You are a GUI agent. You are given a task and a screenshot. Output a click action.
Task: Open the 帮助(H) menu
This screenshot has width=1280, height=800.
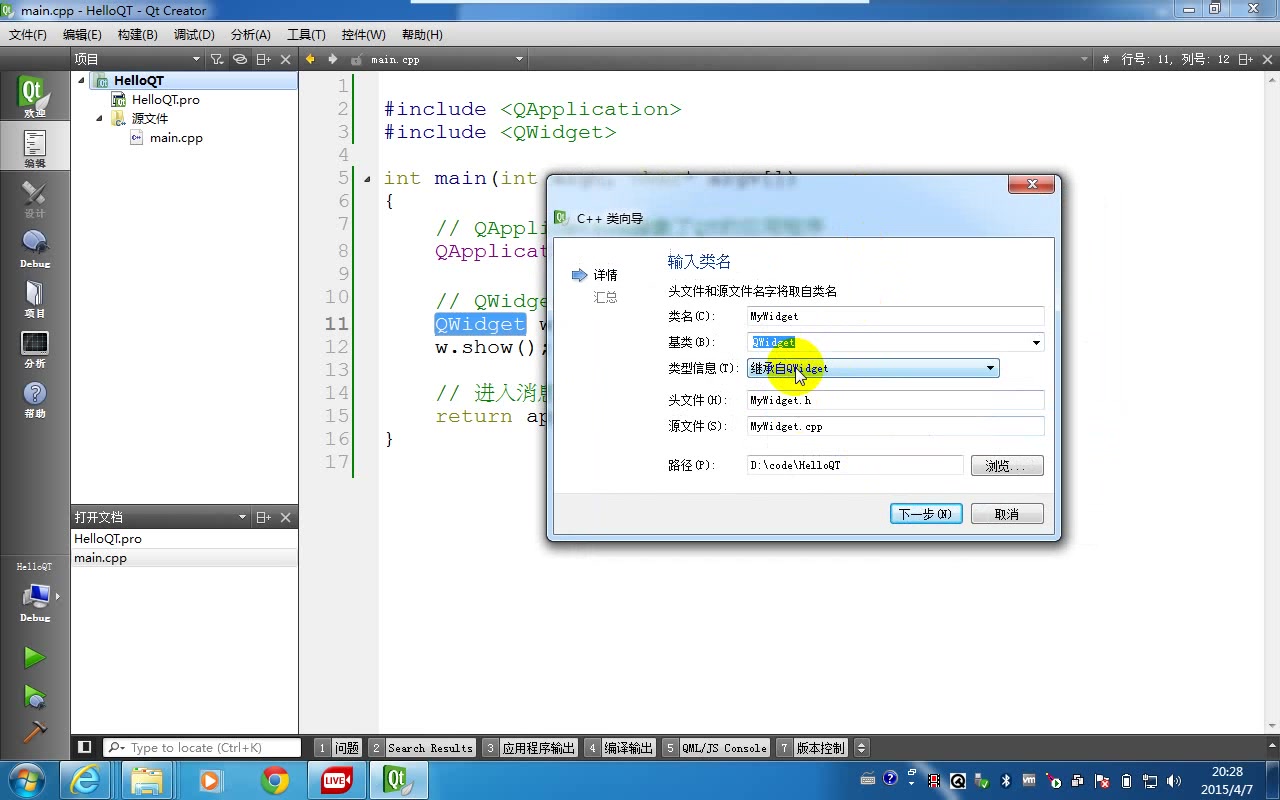[422, 34]
